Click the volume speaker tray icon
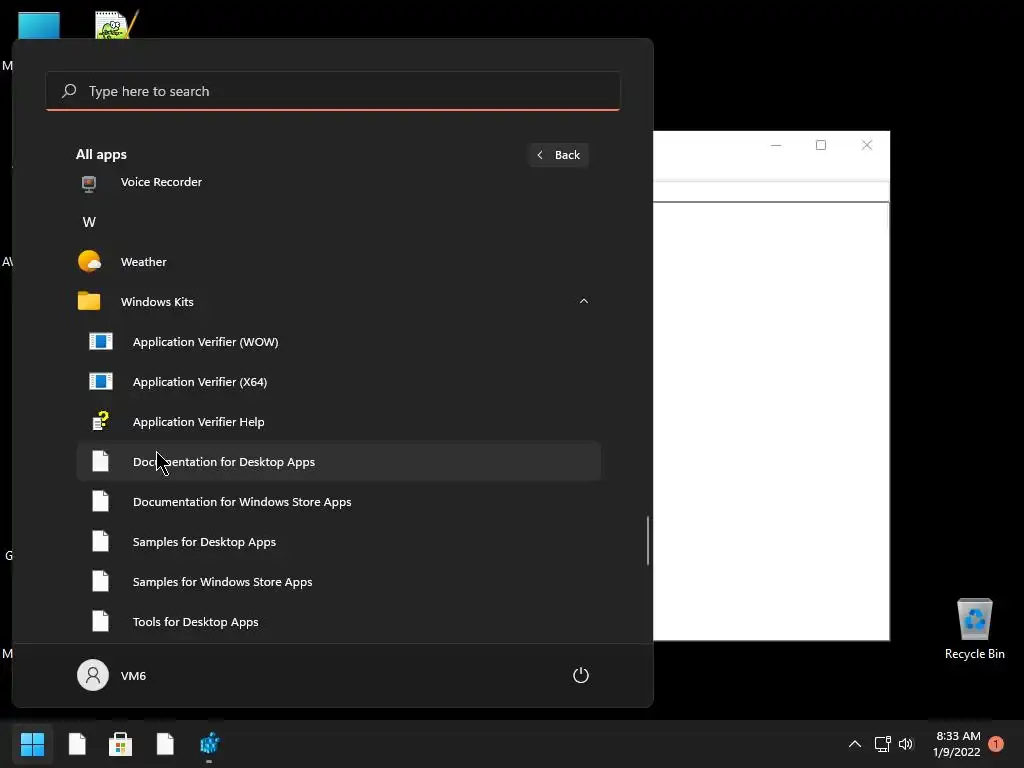Image resolution: width=1024 pixels, height=768 pixels. click(906, 744)
